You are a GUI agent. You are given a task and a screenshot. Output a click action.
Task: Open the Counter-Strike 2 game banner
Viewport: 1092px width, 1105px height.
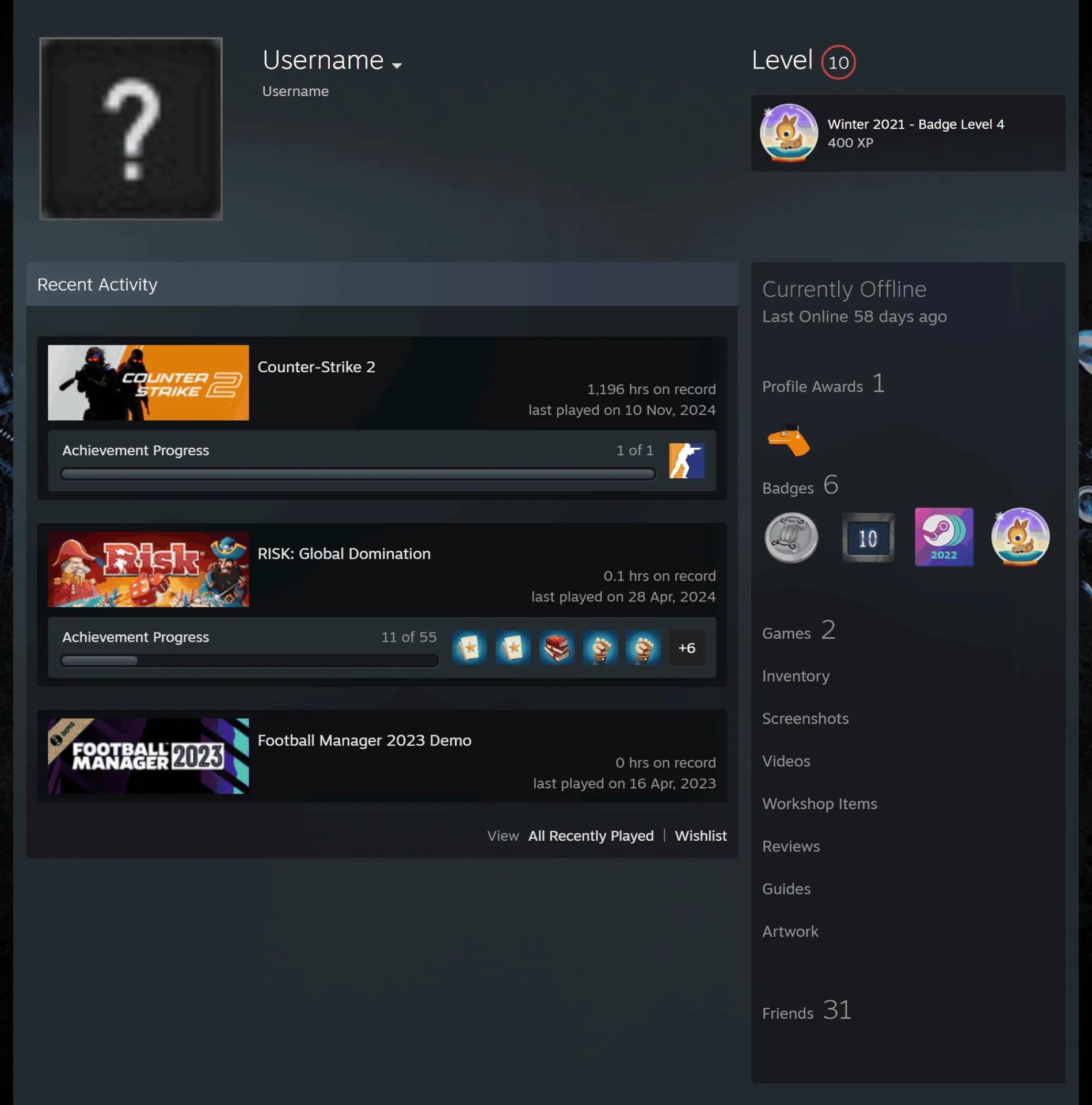(149, 383)
